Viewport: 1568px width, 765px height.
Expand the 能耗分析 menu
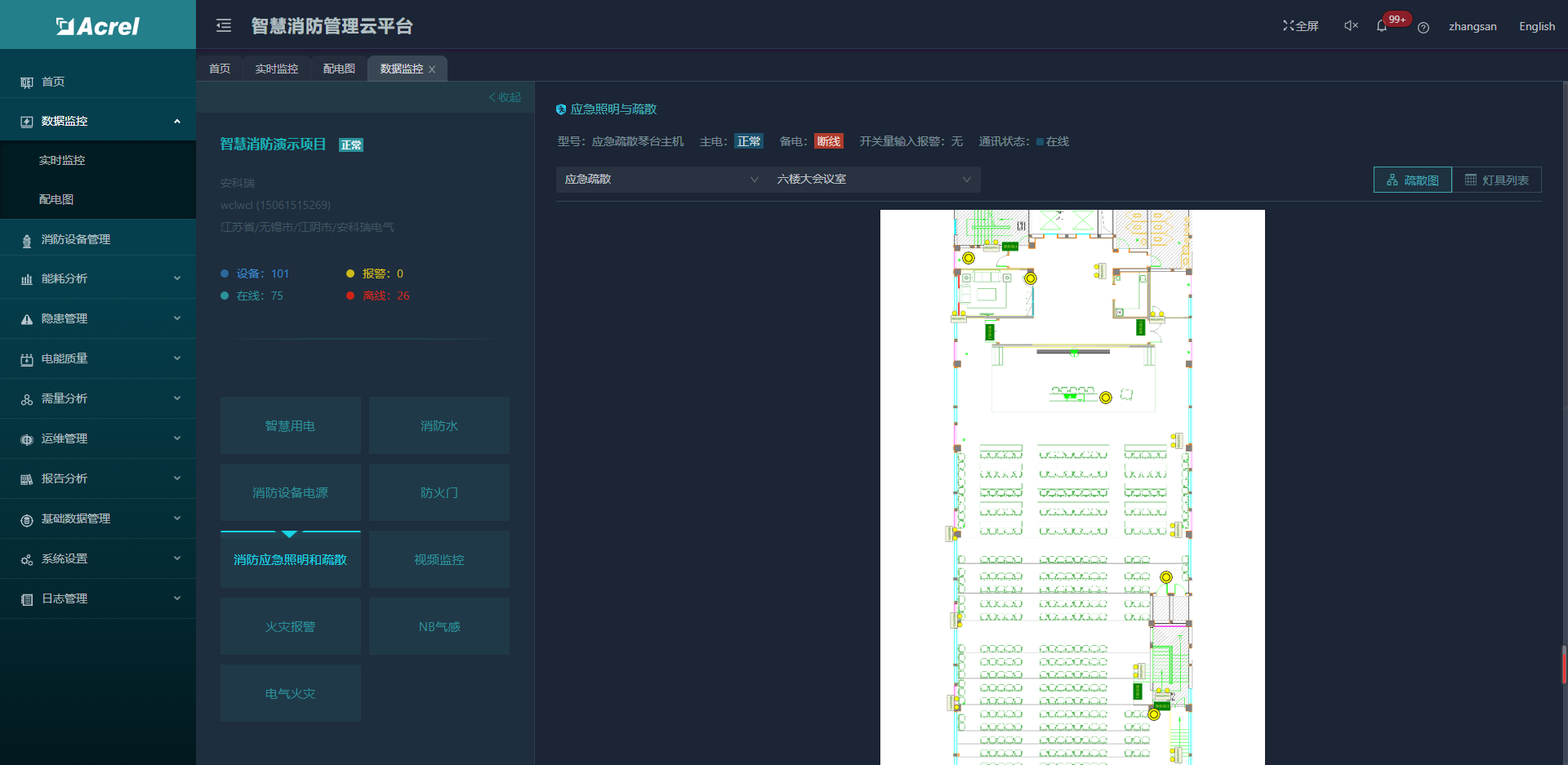pos(98,278)
